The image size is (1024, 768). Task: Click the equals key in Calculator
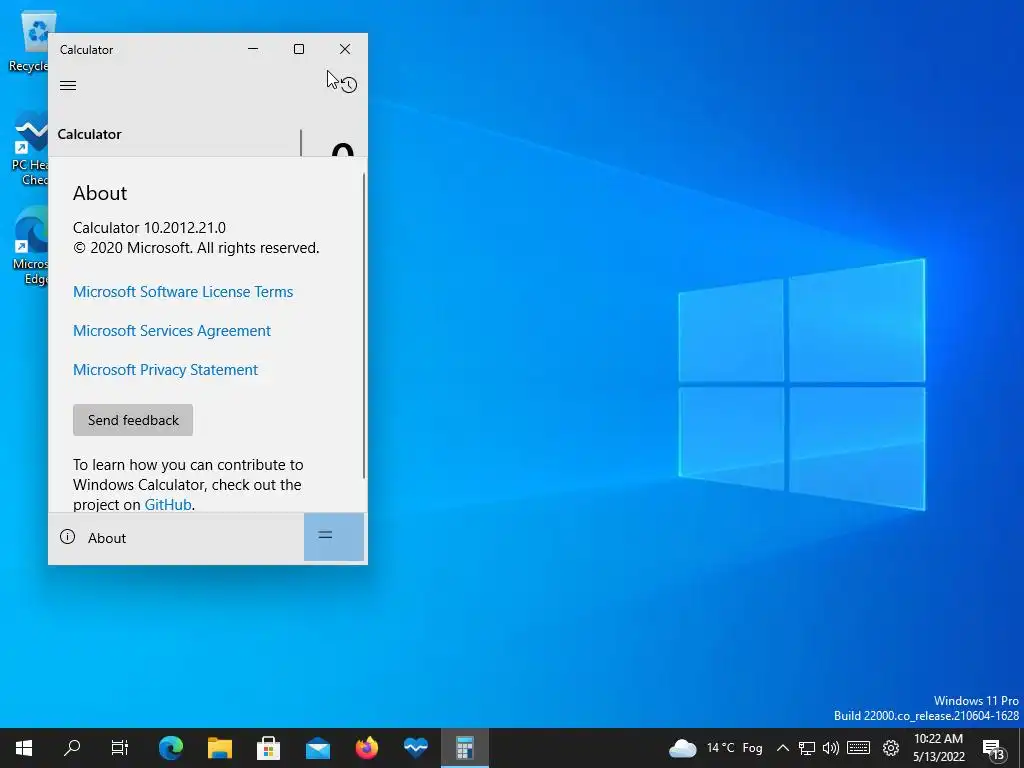coord(334,536)
